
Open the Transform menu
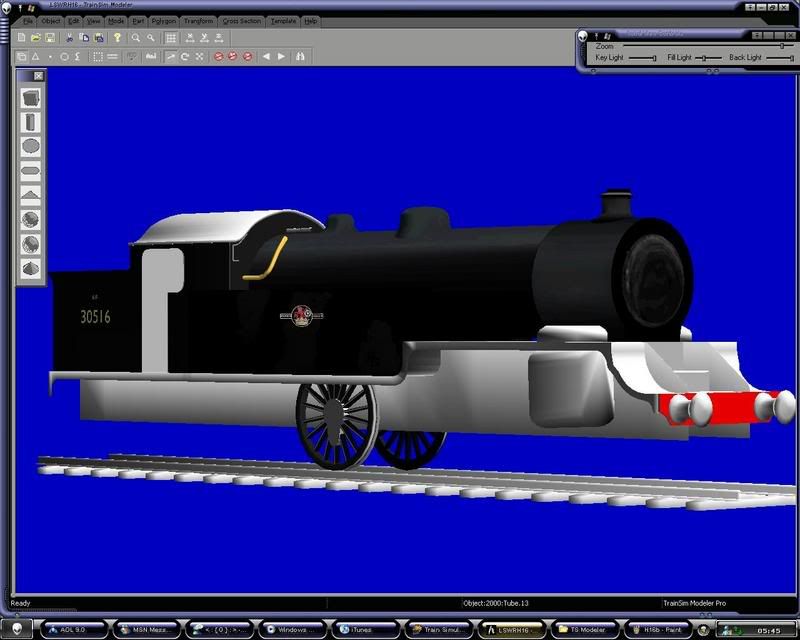point(199,20)
